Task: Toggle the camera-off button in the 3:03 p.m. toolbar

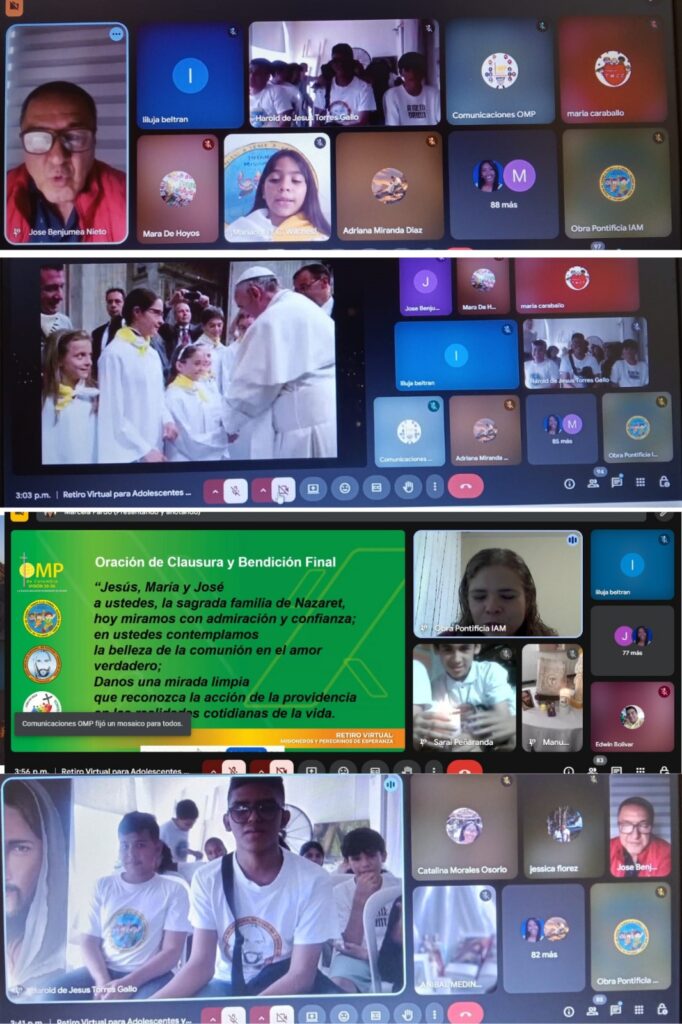Action: pyautogui.click(x=285, y=489)
